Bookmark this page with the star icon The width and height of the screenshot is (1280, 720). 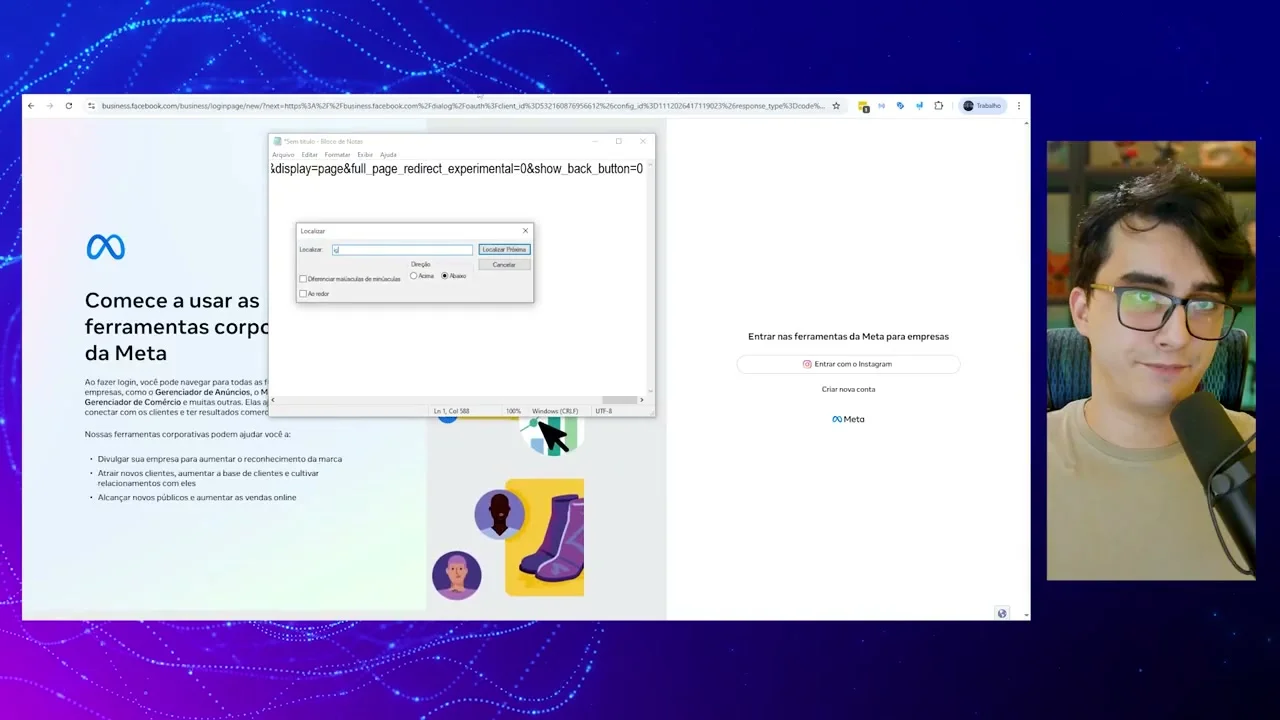(x=836, y=106)
